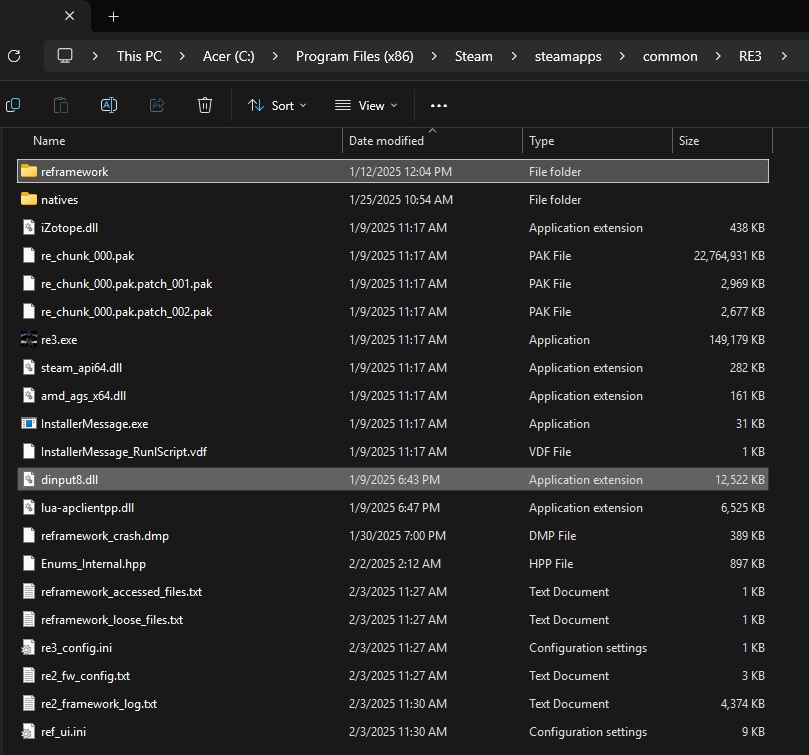The width and height of the screenshot is (809, 755).
Task: Click the re3_config.ini file icon
Action: [28, 647]
